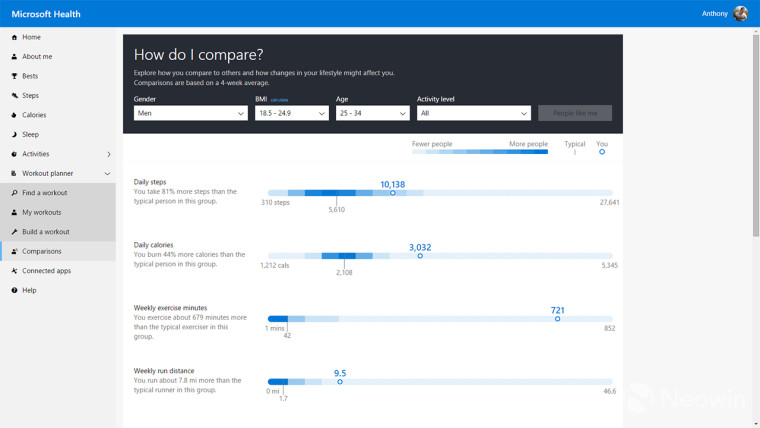Click the My workouts person icon
Image resolution: width=760 pixels, height=428 pixels.
point(14,212)
